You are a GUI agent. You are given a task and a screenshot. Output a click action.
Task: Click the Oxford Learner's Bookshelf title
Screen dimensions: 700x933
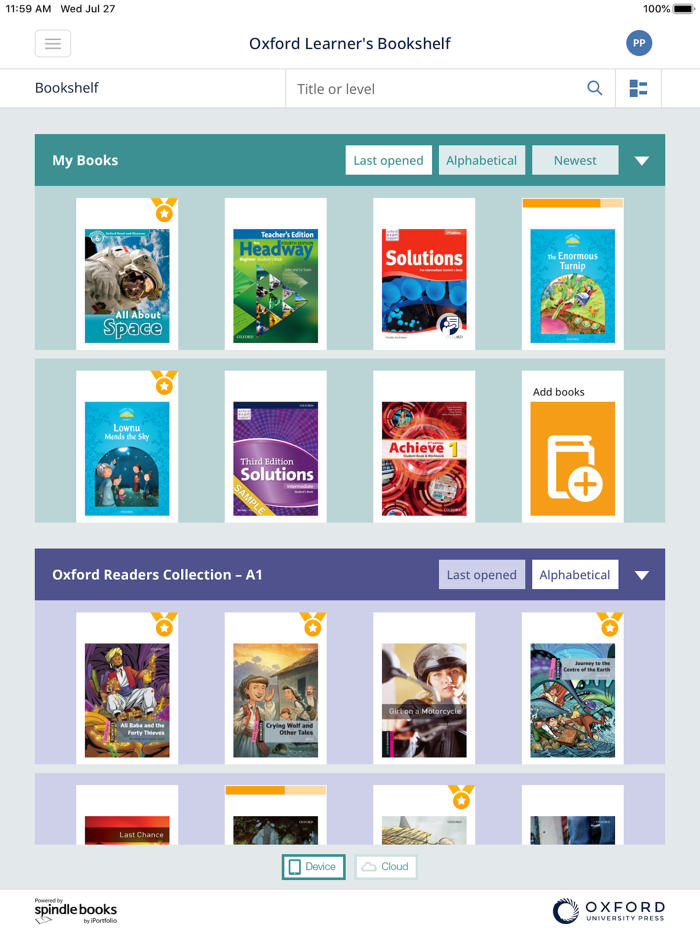[x=350, y=43]
